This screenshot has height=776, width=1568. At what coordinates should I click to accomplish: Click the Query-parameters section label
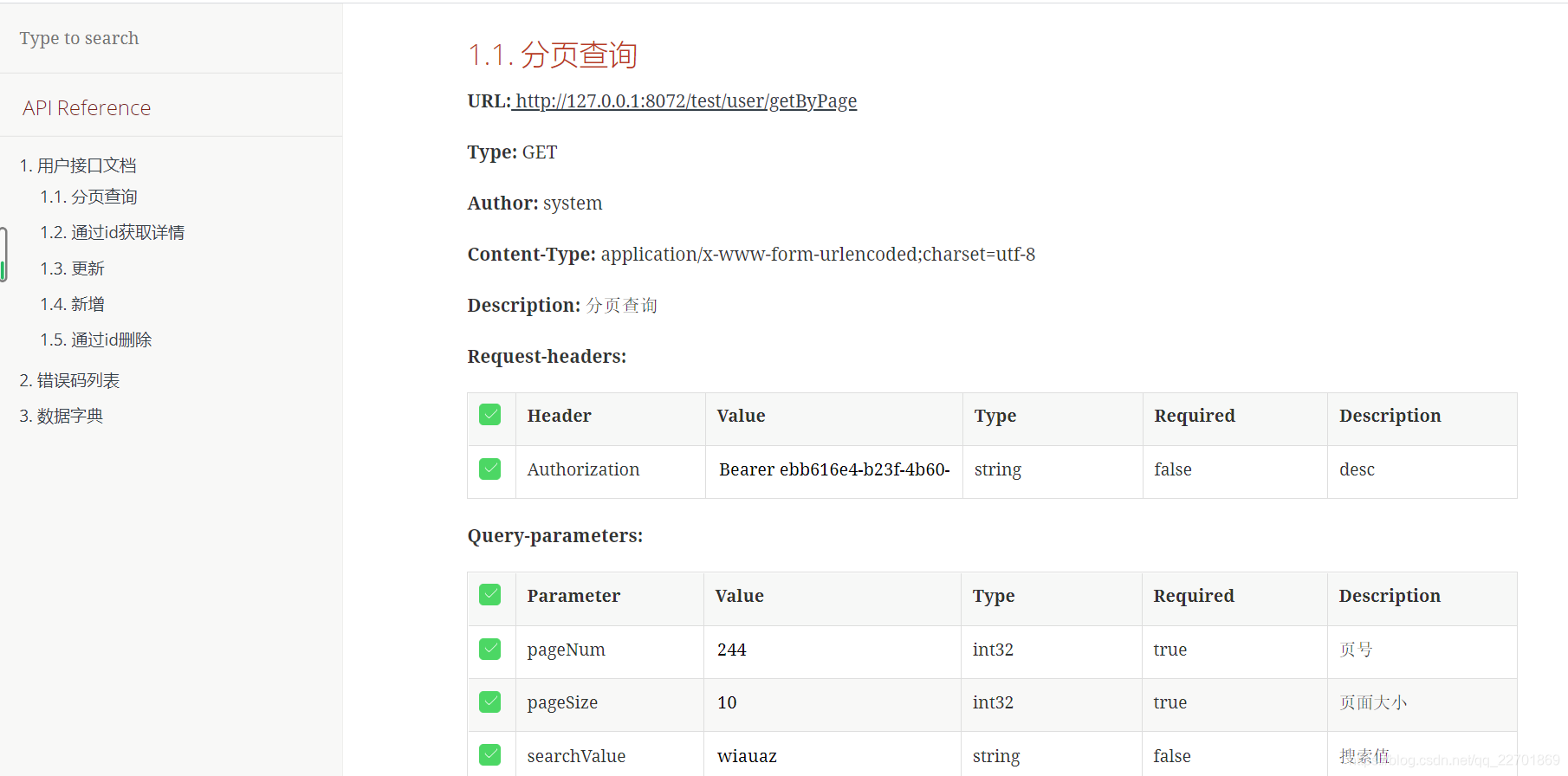[x=555, y=536]
